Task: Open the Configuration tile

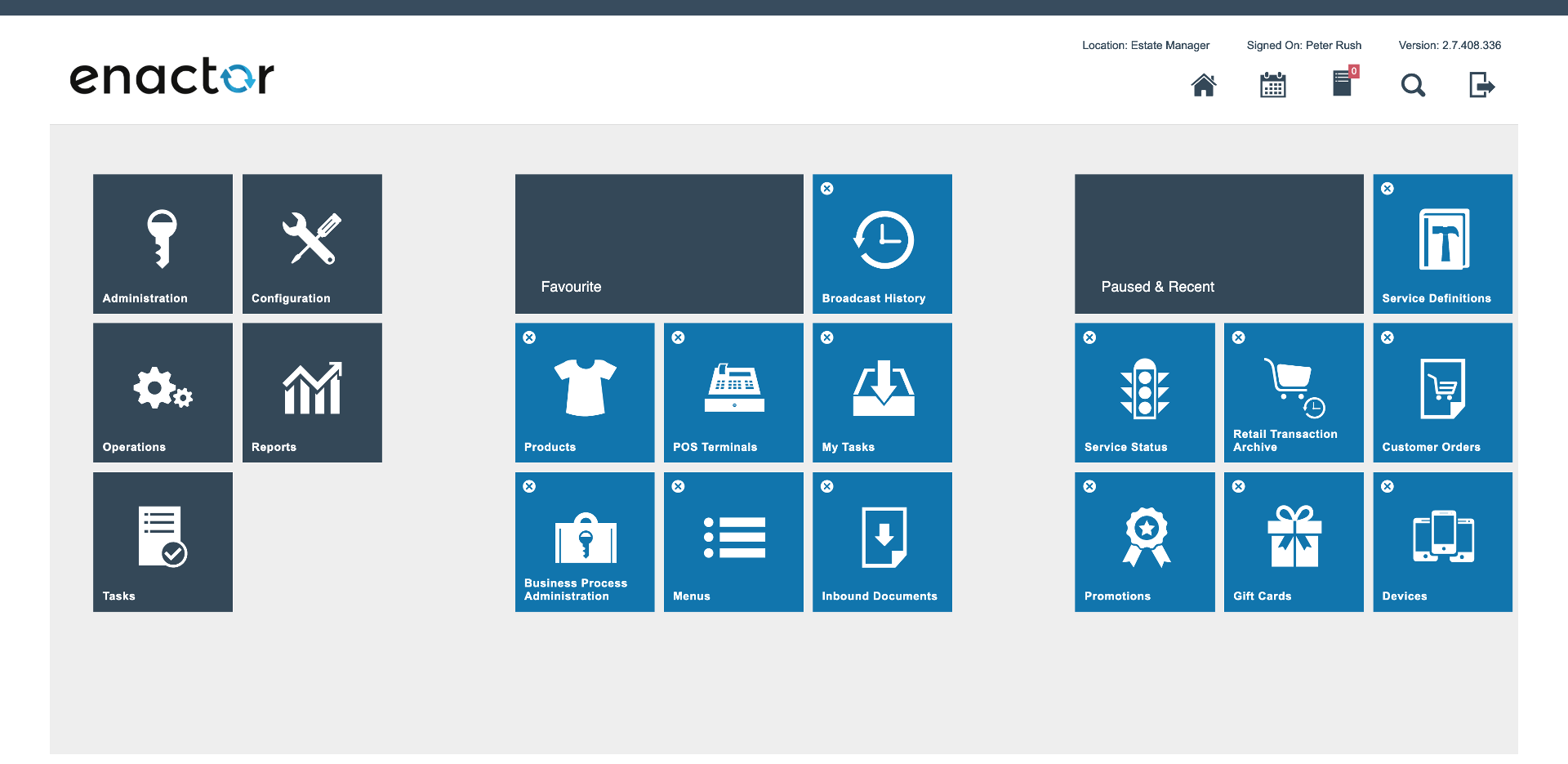Action: point(312,243)
